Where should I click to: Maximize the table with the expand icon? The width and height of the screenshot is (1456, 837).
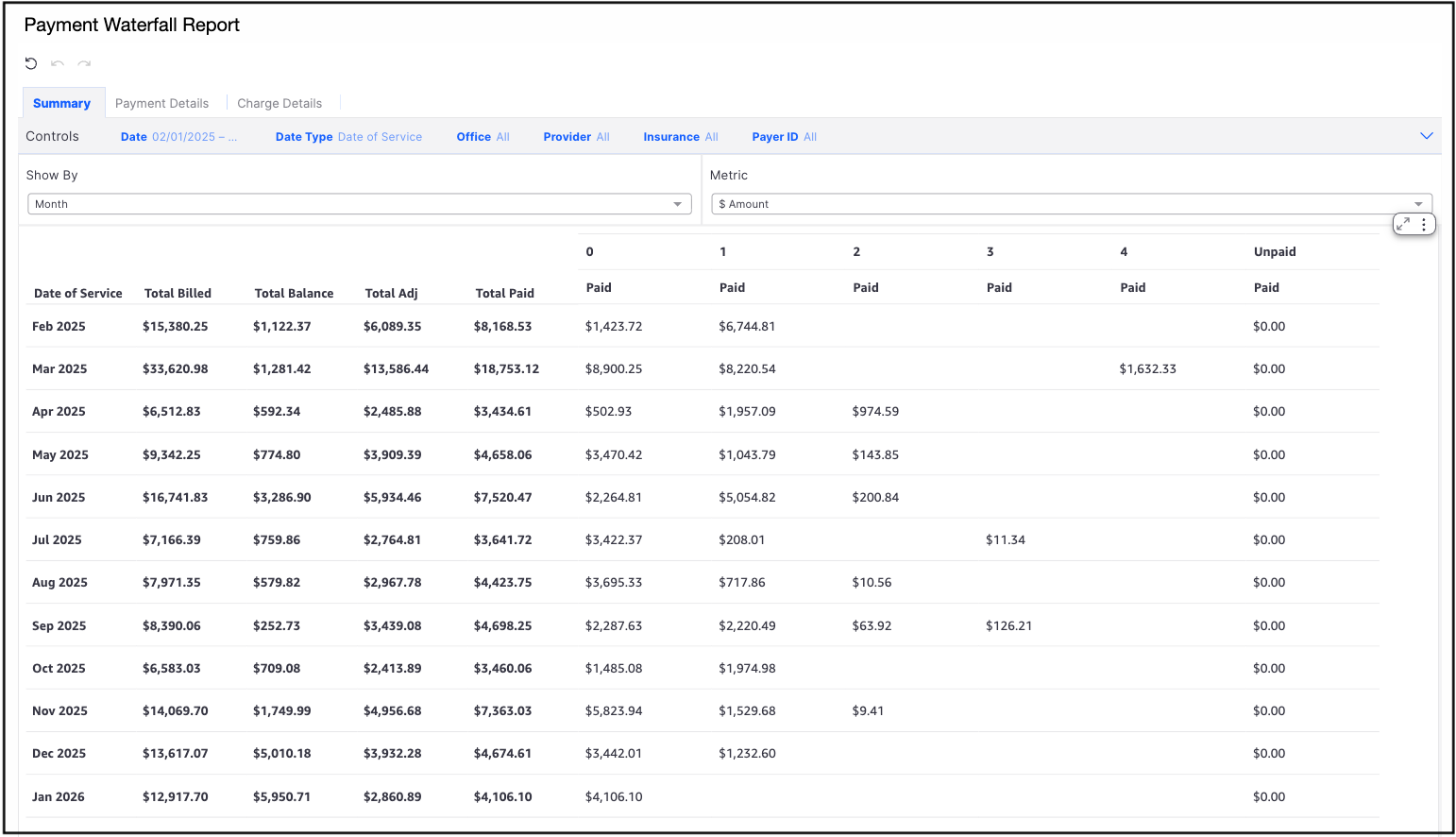click(x=1403, y=224)
